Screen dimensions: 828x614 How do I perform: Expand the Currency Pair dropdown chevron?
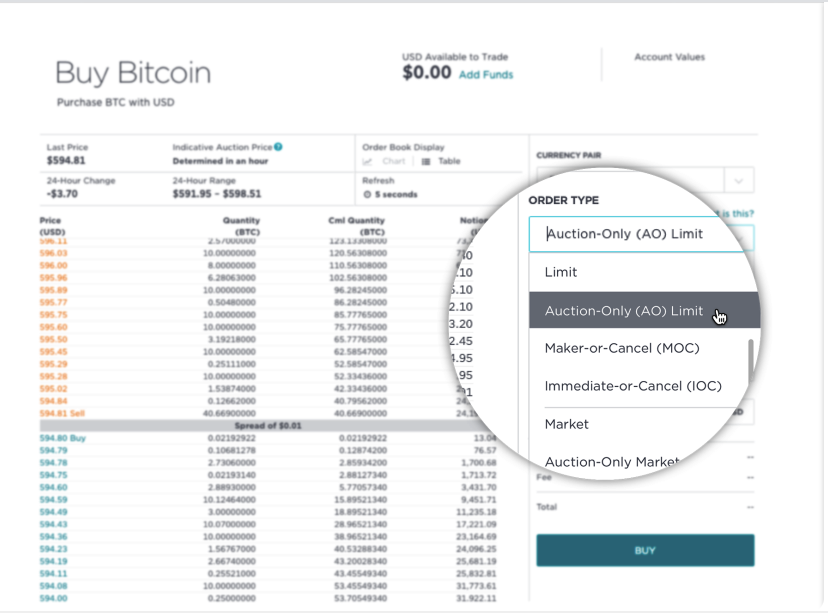point(739,181)
